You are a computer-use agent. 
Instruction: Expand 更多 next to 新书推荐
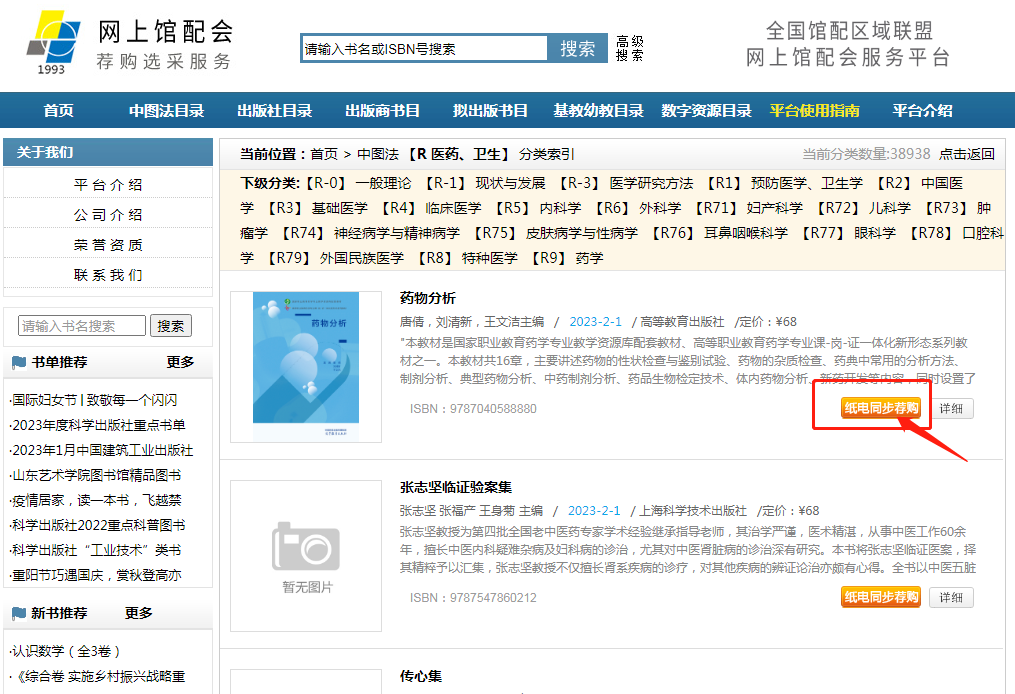(x=139, y=613)
